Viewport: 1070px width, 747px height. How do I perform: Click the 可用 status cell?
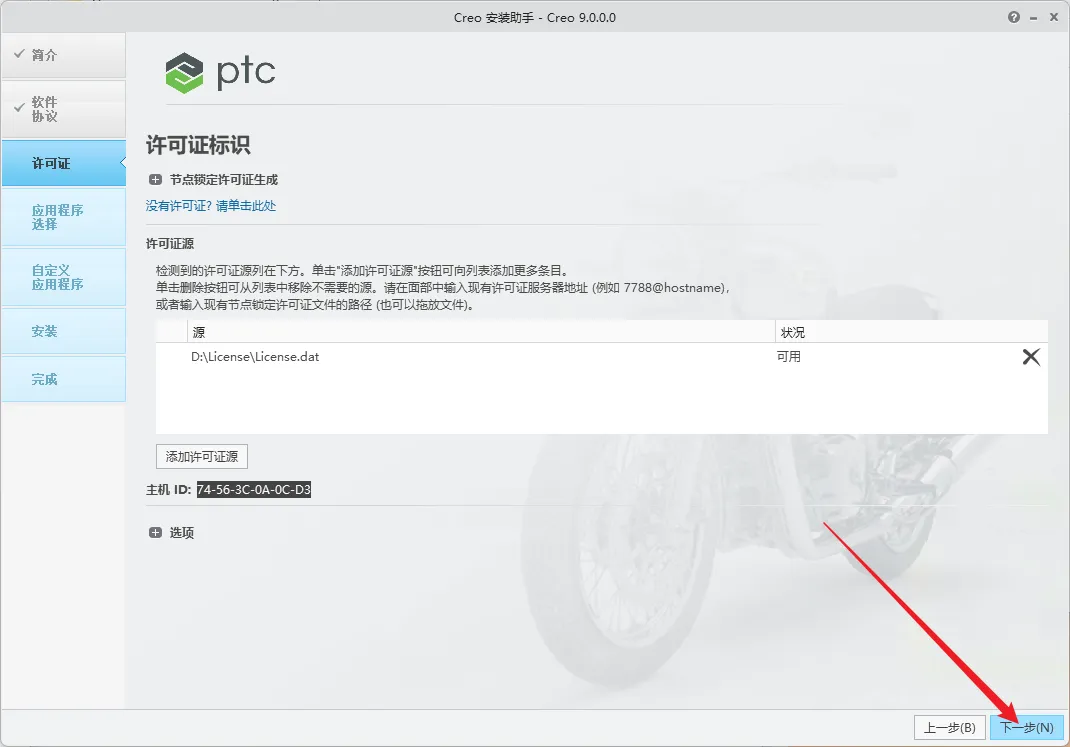tap(789, 357)
